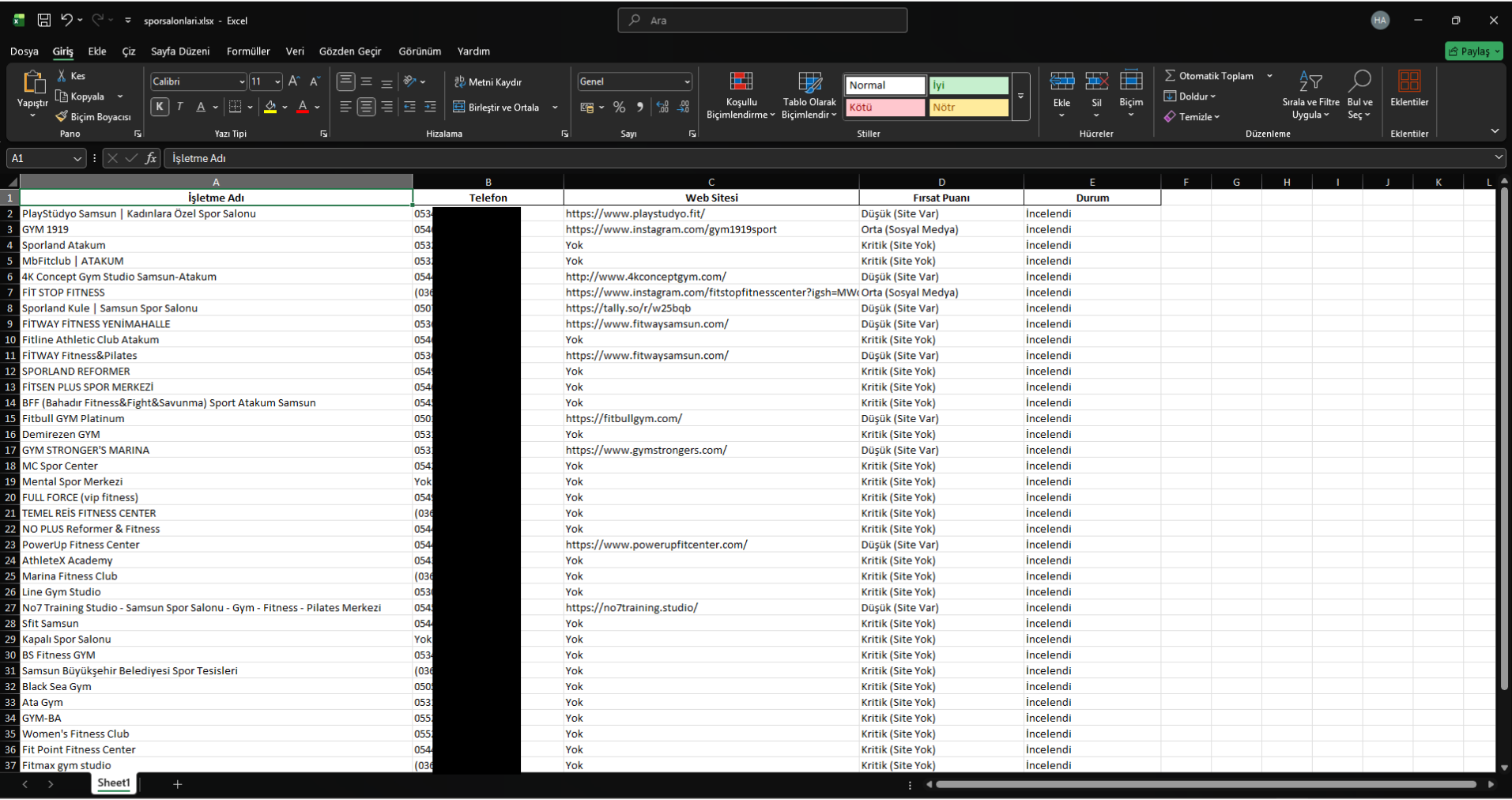
Task: Switch to the Gözden Geçir tab
Action: pos(350,51)
